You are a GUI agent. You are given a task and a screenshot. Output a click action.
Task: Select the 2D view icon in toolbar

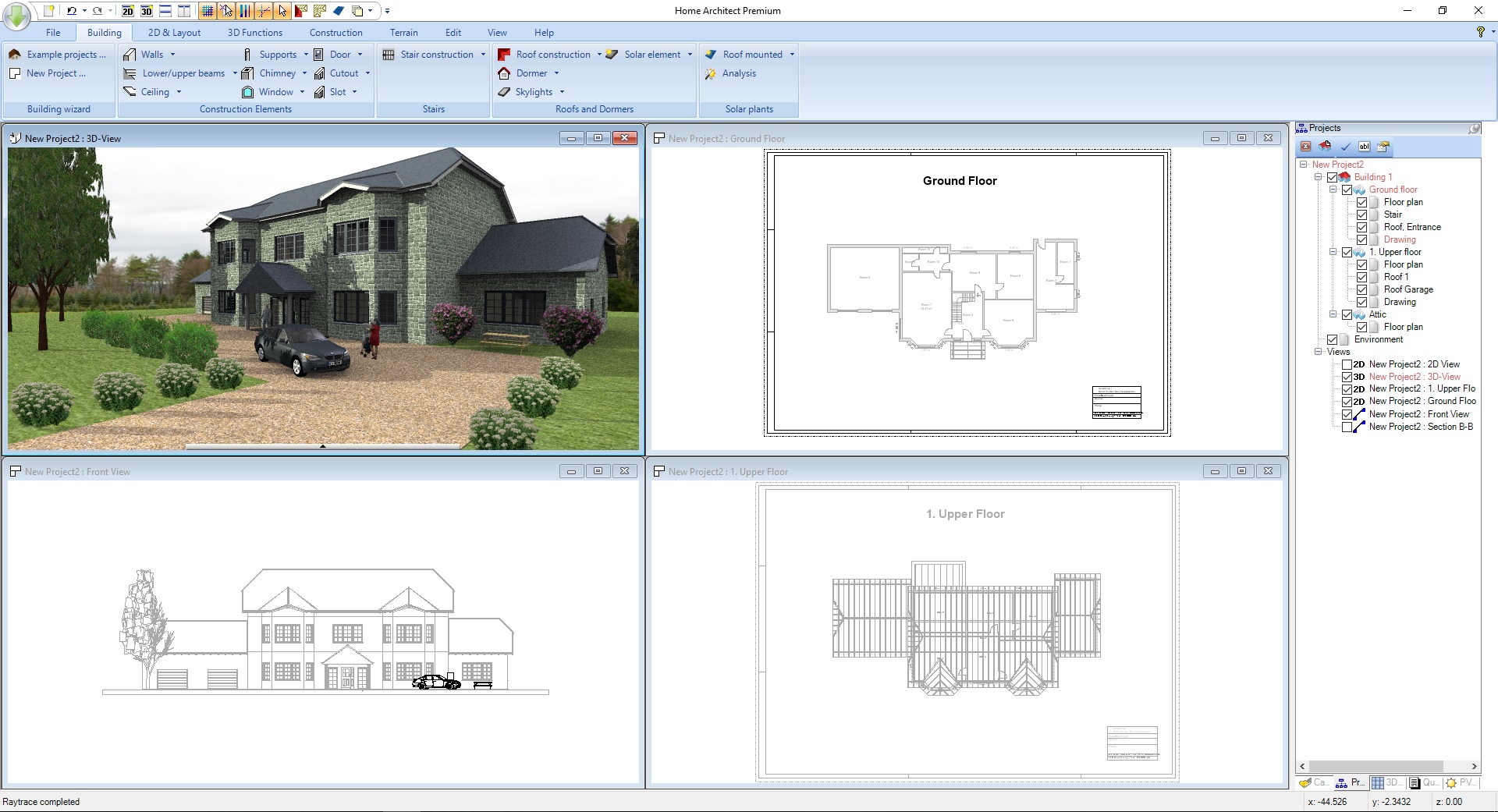coord(127,12)
